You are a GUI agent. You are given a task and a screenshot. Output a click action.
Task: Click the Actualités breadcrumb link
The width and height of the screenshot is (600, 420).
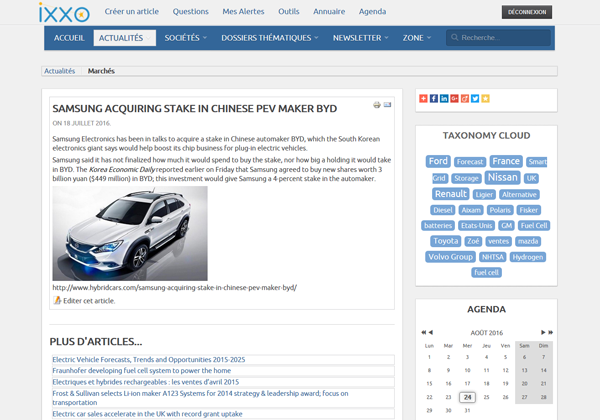pos(59,71)
